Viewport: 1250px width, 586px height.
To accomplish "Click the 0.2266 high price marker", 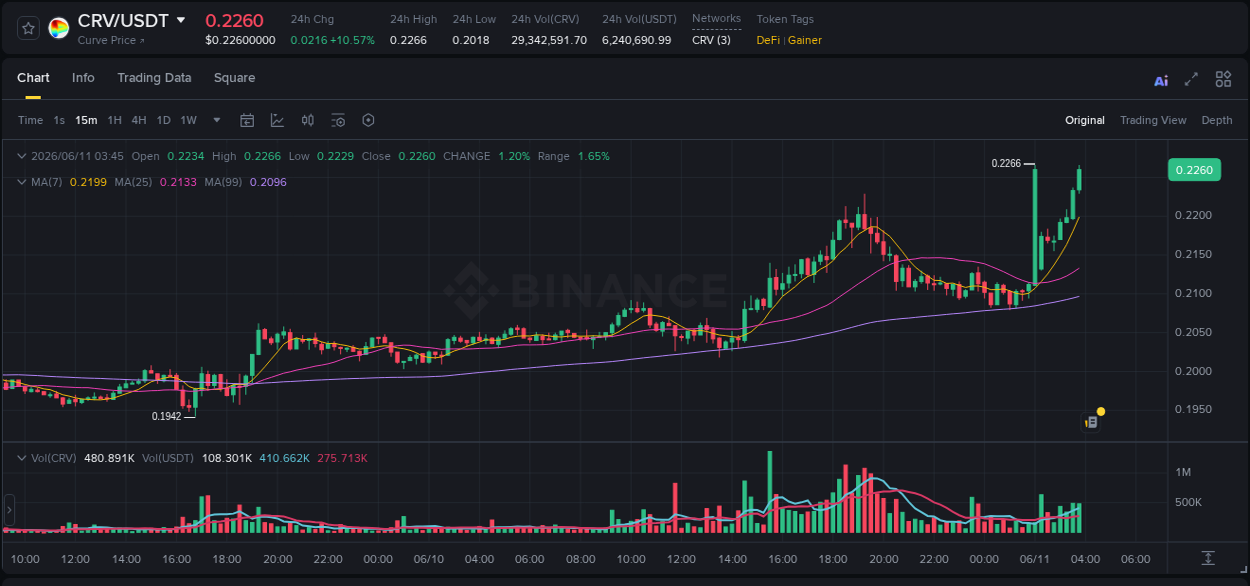I will (1006, 163).
